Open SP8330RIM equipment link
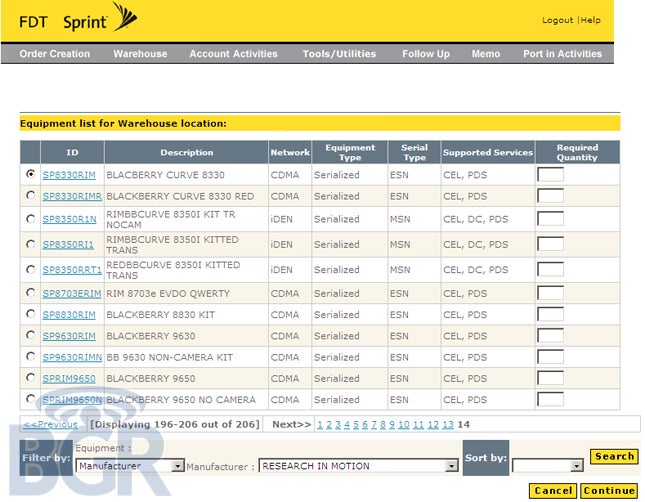The image size is (645, 502). 69,175
